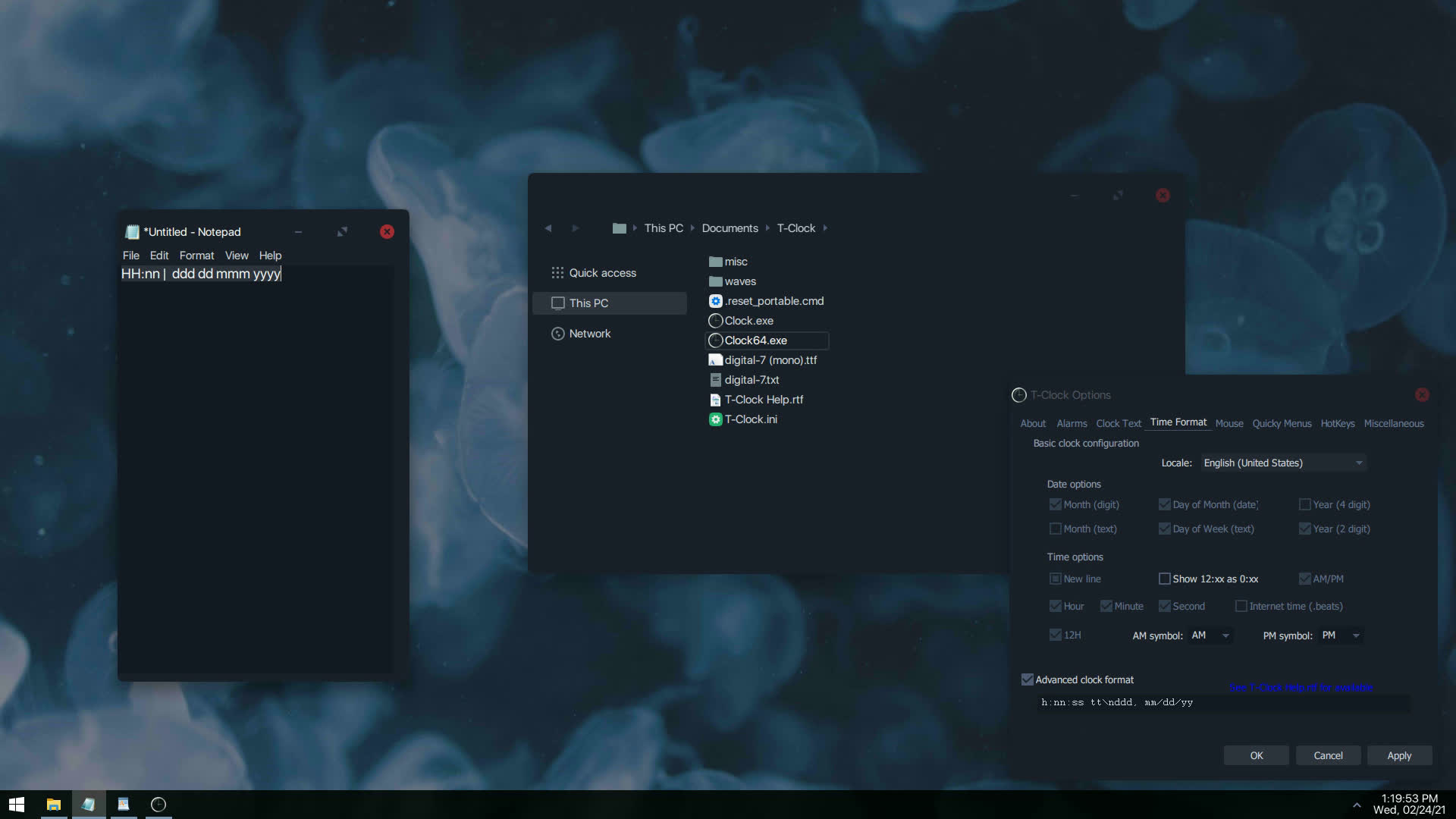The height and width of the screenshot is (819, 1456).
Task: Toggle the Internet time (.beats) checkbox
Action: (1241, 606)
